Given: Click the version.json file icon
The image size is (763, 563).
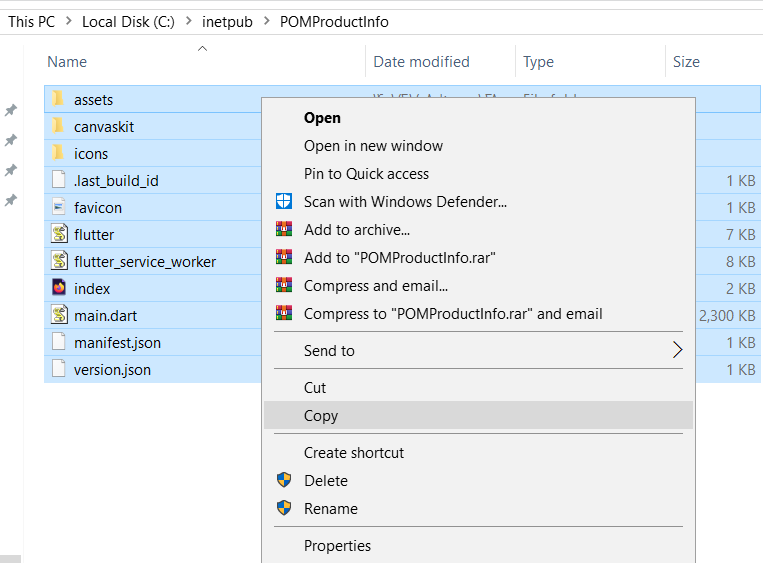Looking at the screenshot, I should point(58,369).
